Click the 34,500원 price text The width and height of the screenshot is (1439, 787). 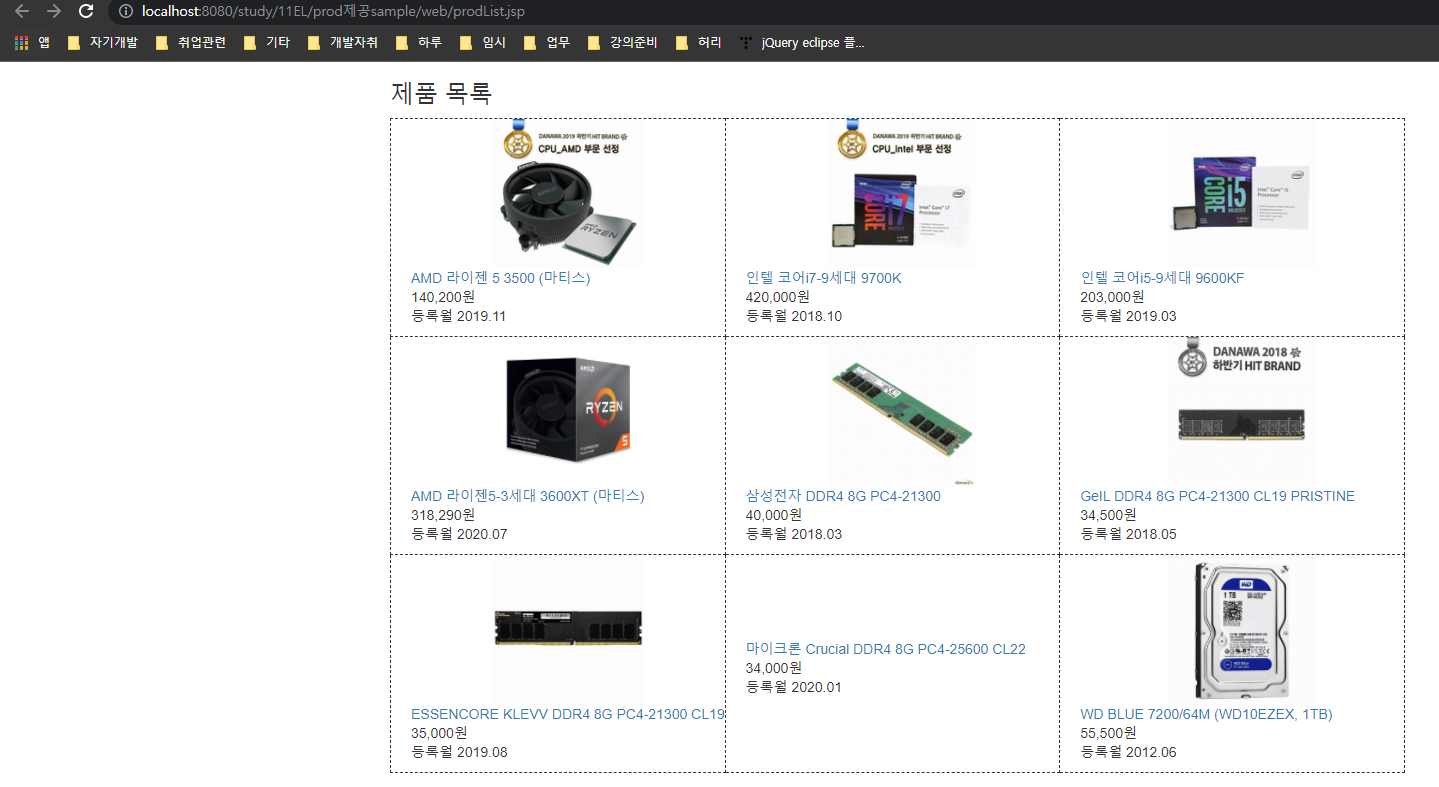coord(1108,515)
